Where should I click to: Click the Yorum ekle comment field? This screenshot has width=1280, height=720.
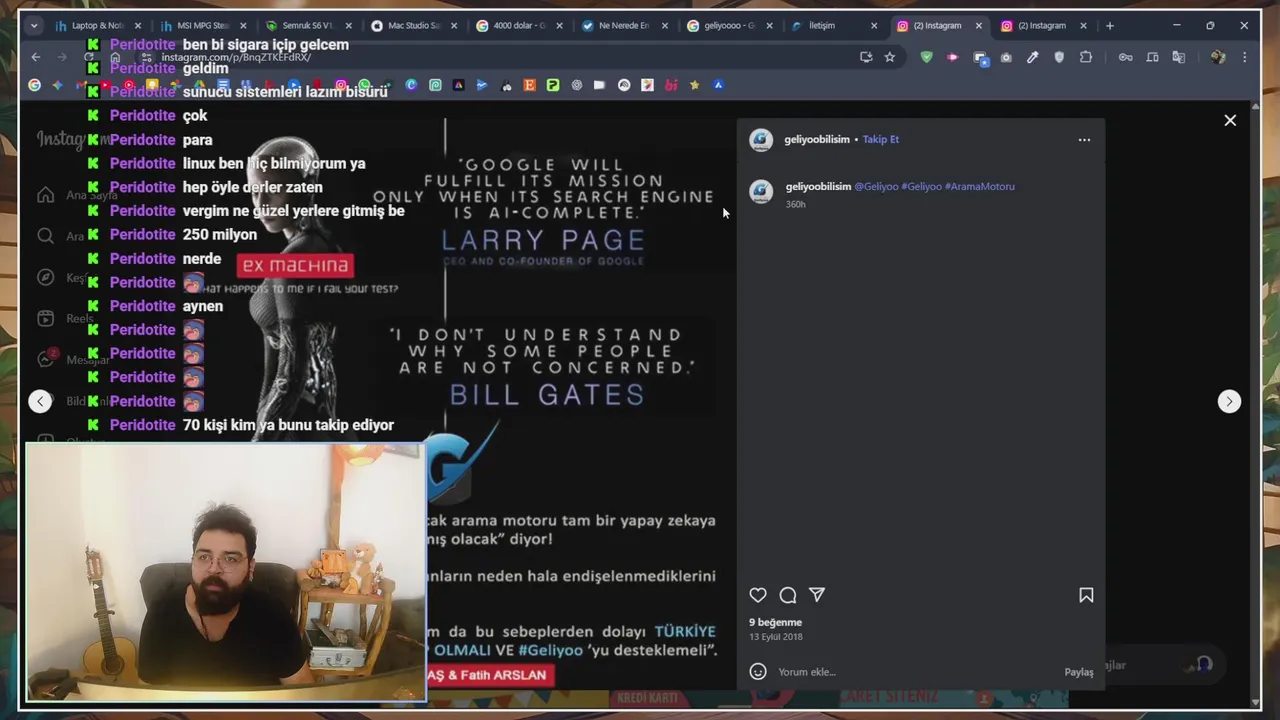tap(915, 672)
